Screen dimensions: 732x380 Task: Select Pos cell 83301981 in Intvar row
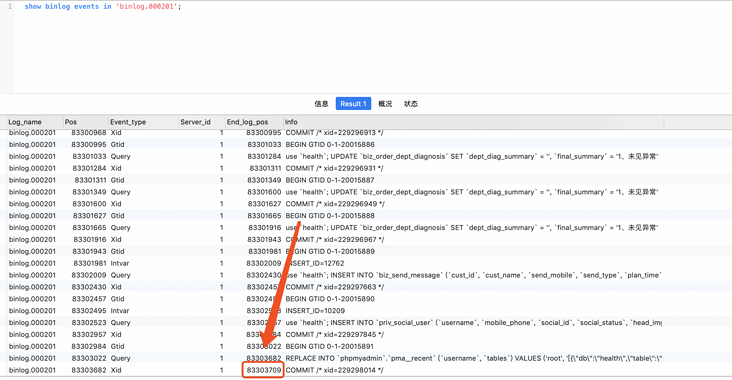pyautogui.click(x=90, y=263)
